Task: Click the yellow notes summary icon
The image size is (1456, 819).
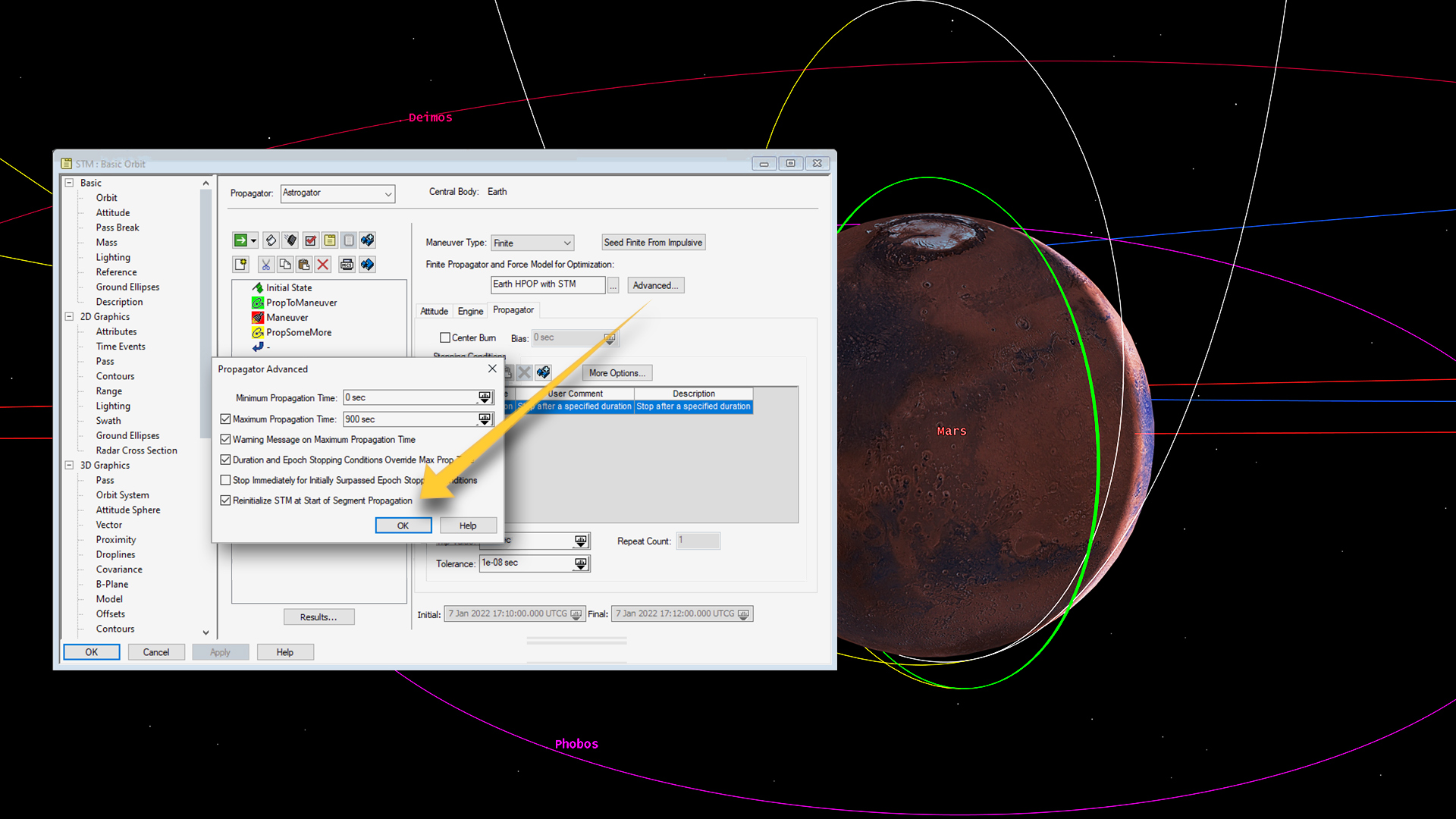Action: pyautogui.click(x=330, y=240)
